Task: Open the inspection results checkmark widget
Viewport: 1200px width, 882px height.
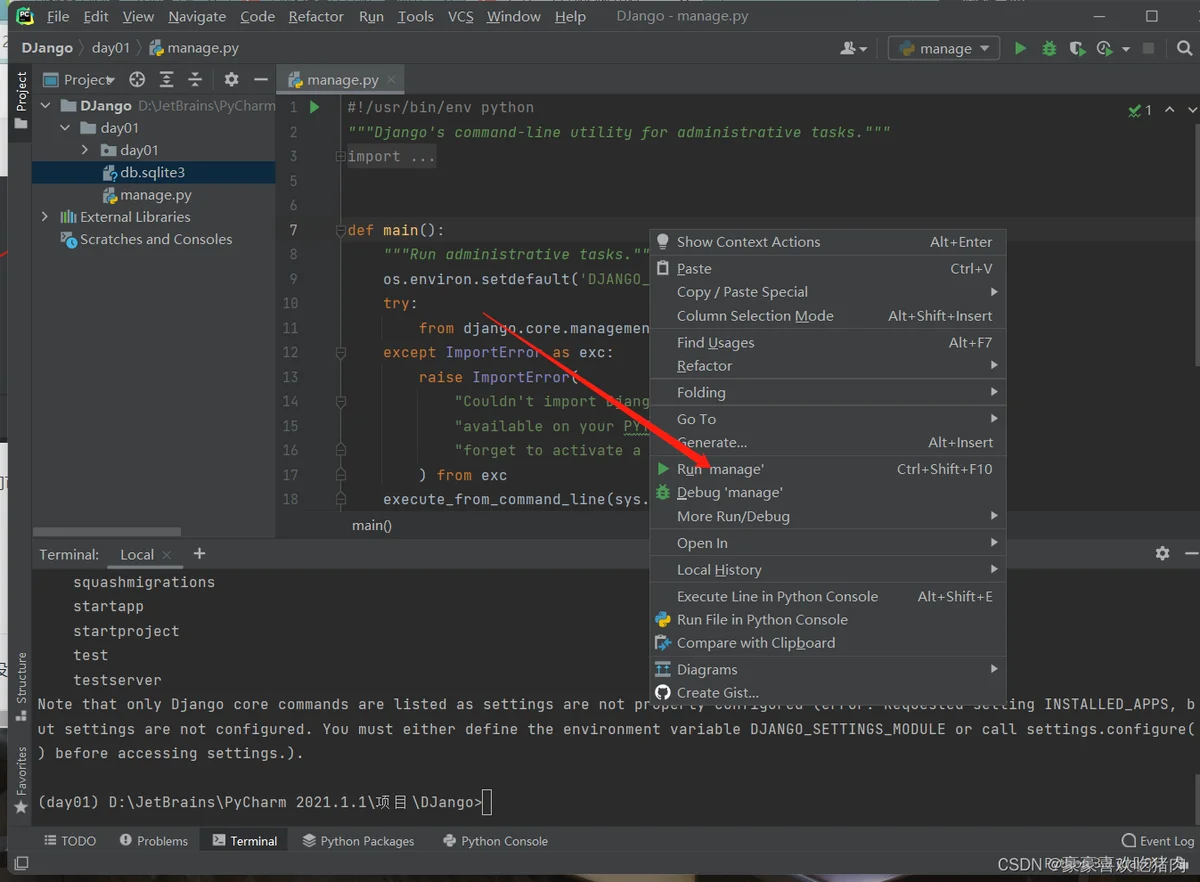Action: [x=1140, y=110]
